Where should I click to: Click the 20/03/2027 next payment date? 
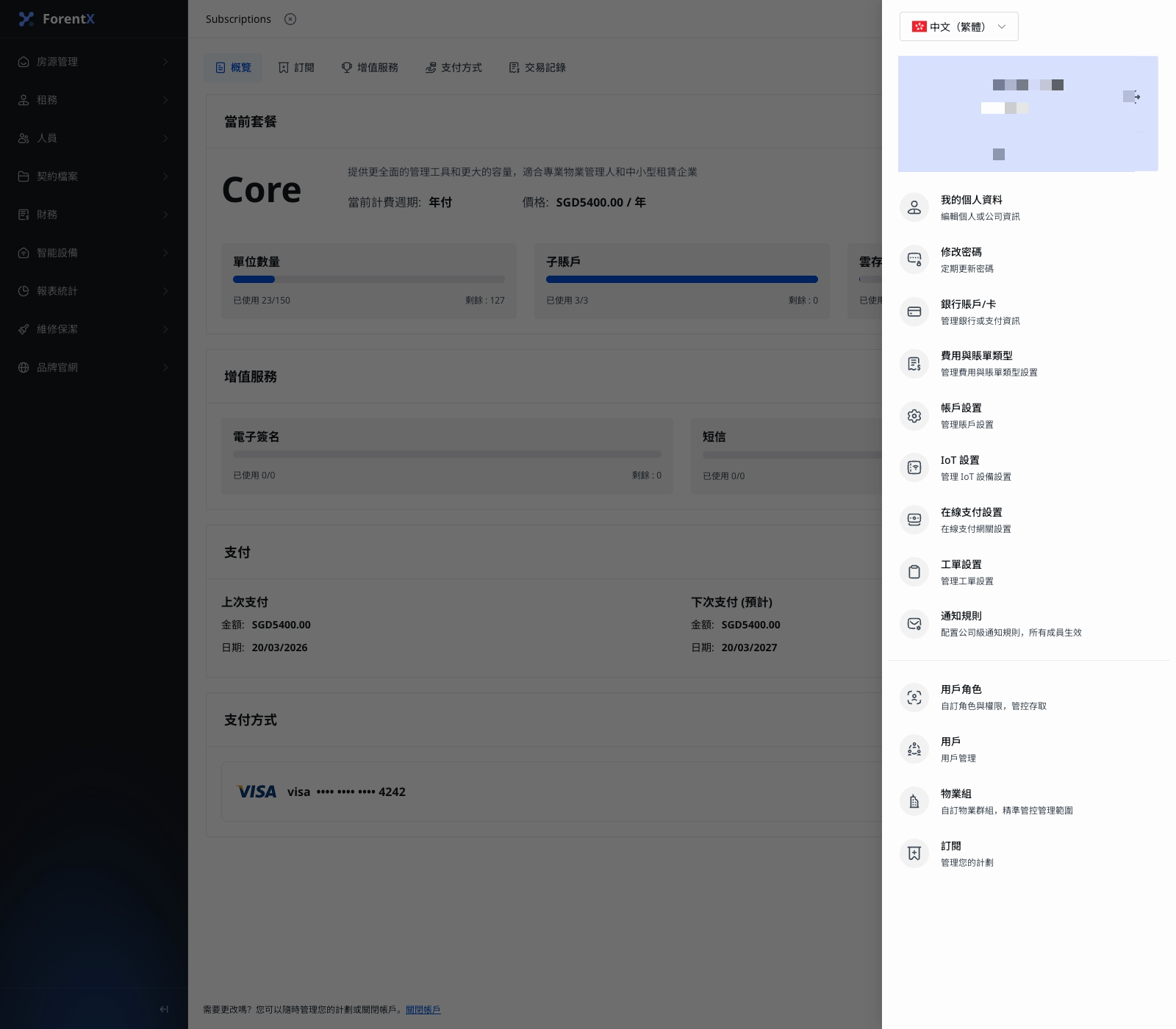(749, 648)
